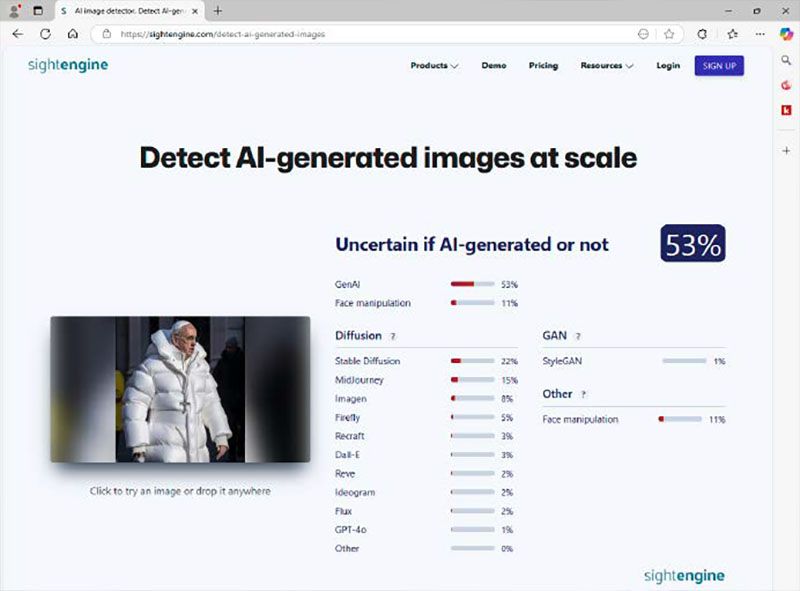Close the AI image detector tab
The height and width of the screenshot is (591, 800).
195,11
